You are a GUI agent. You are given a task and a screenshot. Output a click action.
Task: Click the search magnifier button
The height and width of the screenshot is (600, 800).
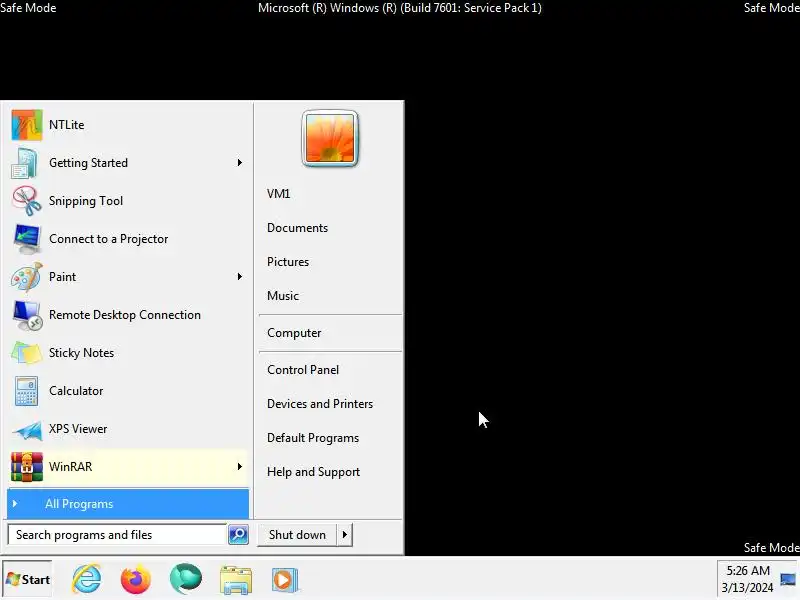[x=238, y=535]
